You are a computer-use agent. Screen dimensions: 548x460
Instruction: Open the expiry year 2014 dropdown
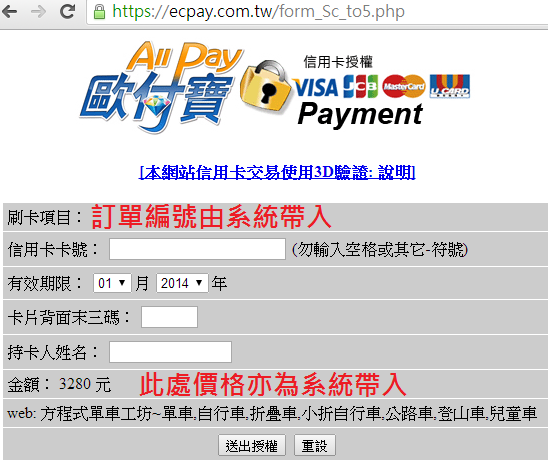point(182,283)
